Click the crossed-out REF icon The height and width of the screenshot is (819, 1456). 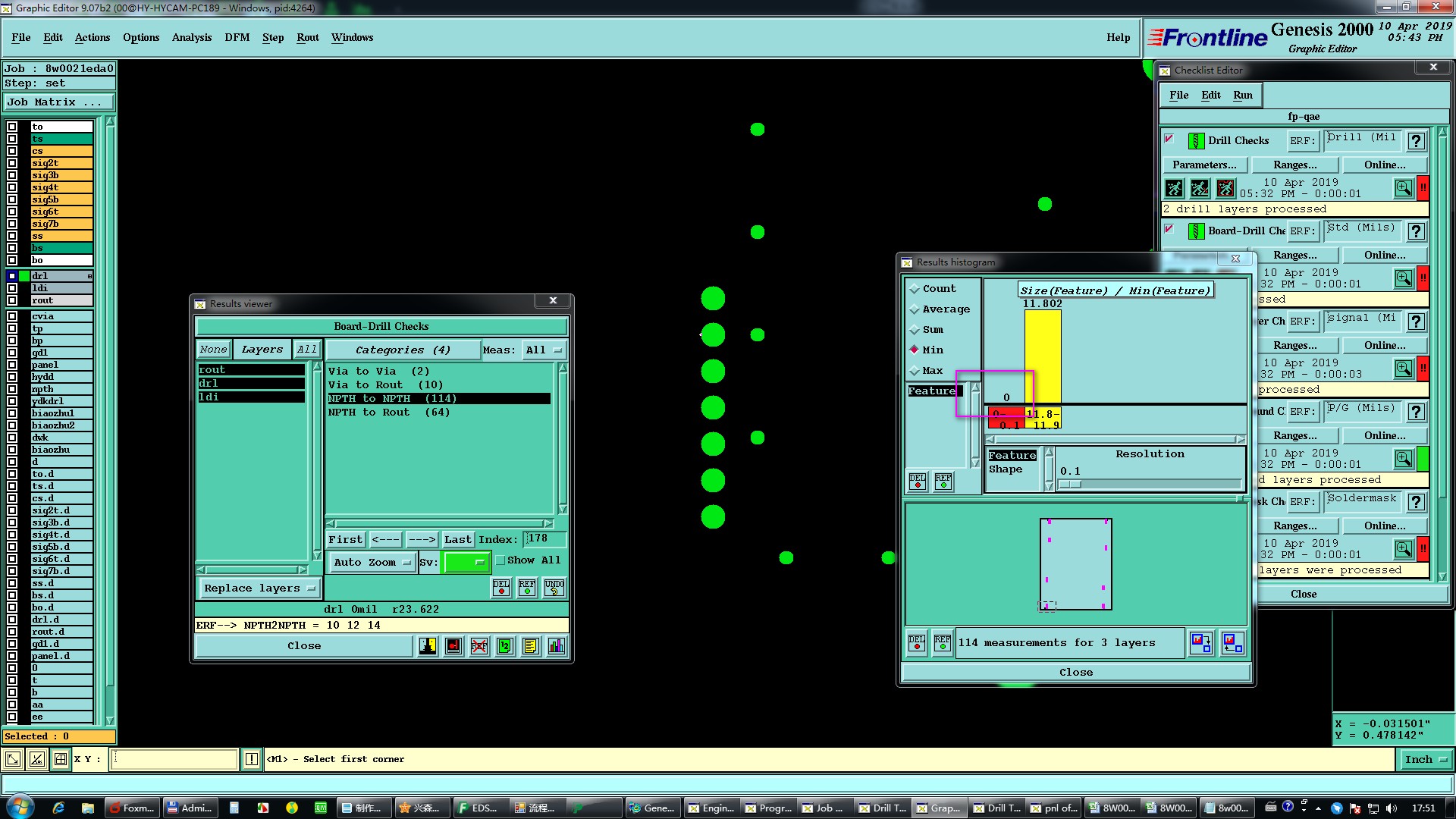(x=479, y=646)
